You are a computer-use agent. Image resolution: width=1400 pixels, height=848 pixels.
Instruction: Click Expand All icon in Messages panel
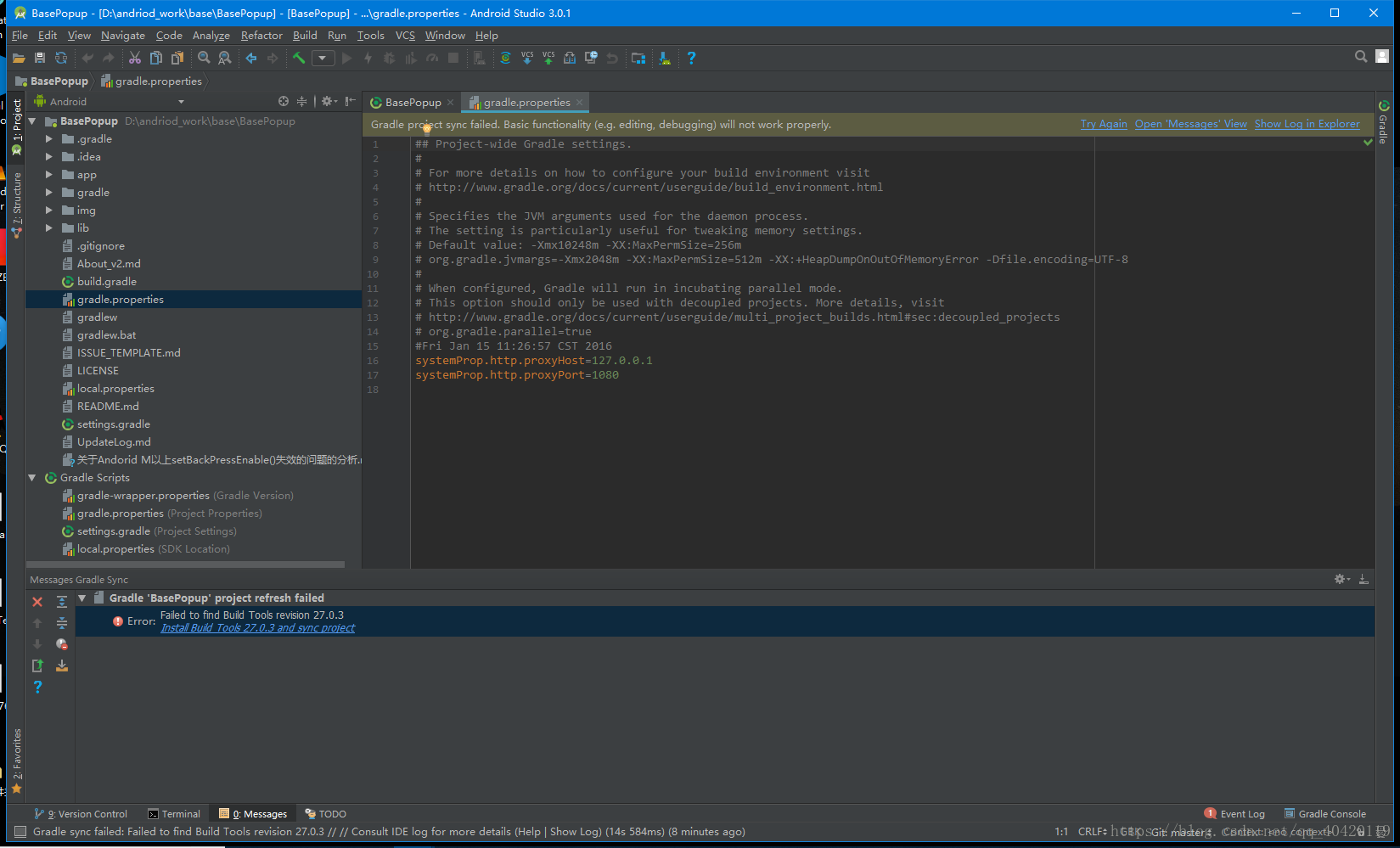tap(62, 602)
